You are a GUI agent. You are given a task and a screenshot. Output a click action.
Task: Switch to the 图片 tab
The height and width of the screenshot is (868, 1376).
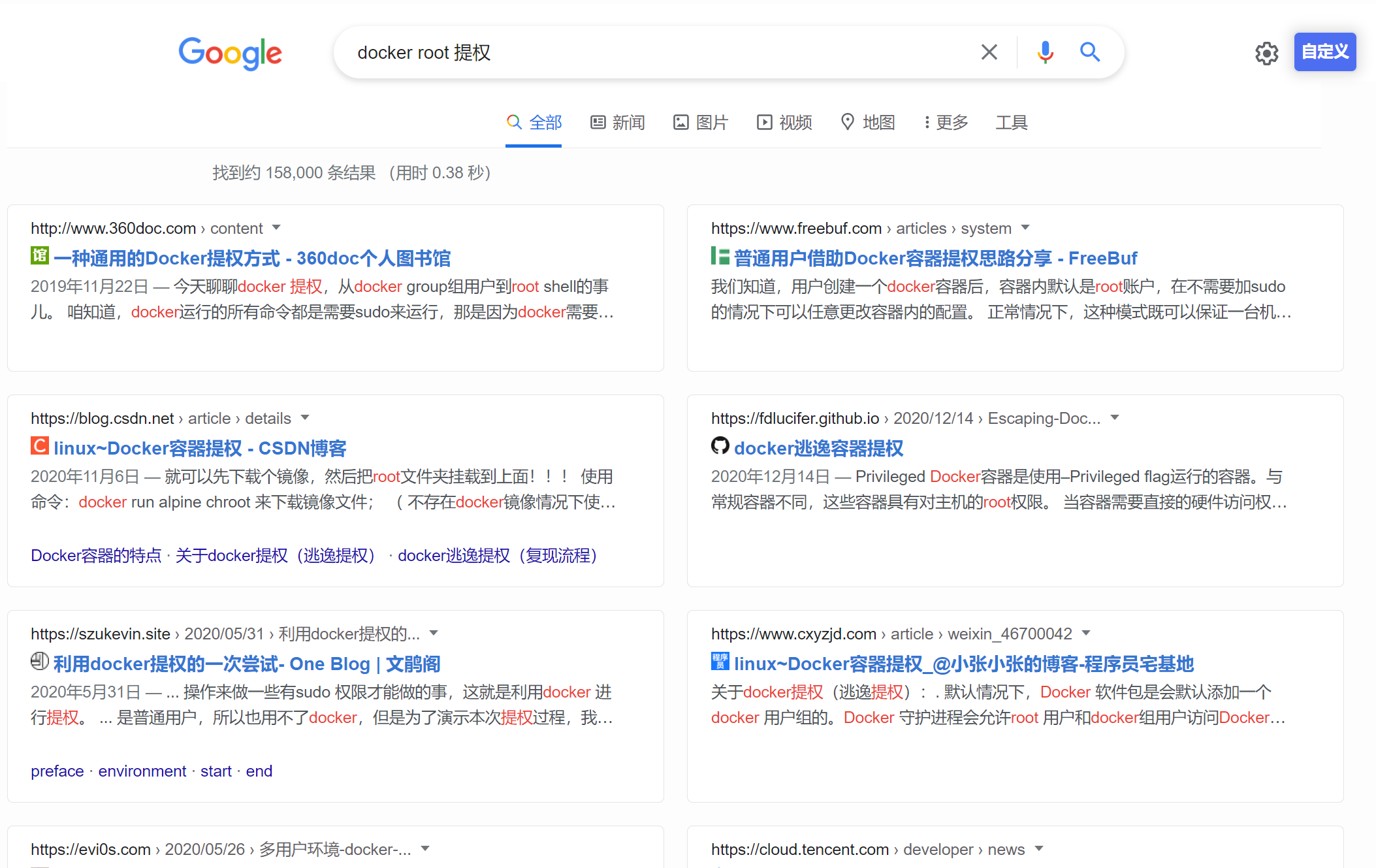click(x=700, y=123)
